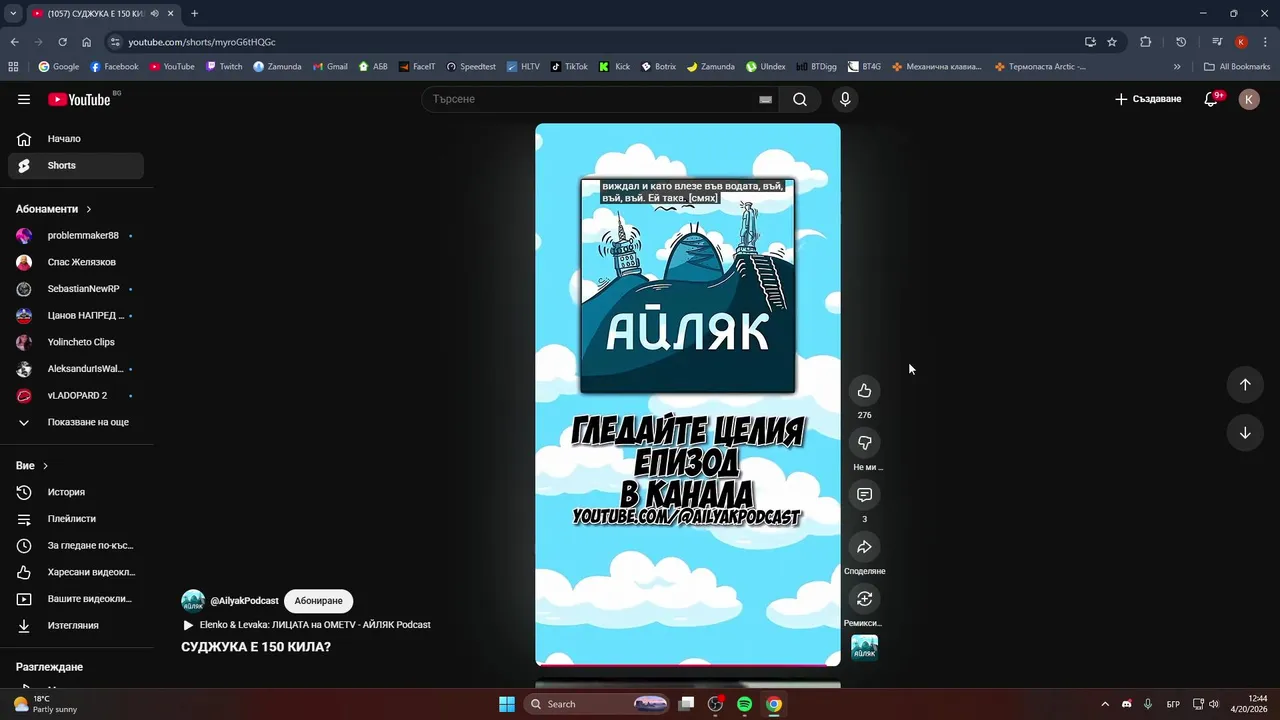Open the Създаване create menu
1280x720 pixels.
1148,99
